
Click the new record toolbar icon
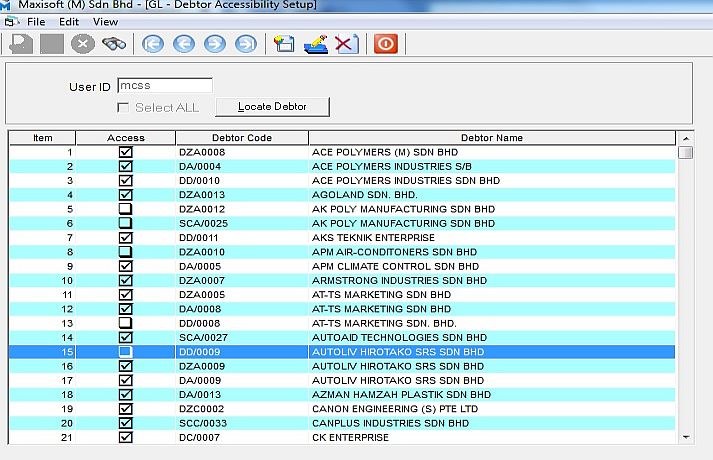[x=285, y=44]
